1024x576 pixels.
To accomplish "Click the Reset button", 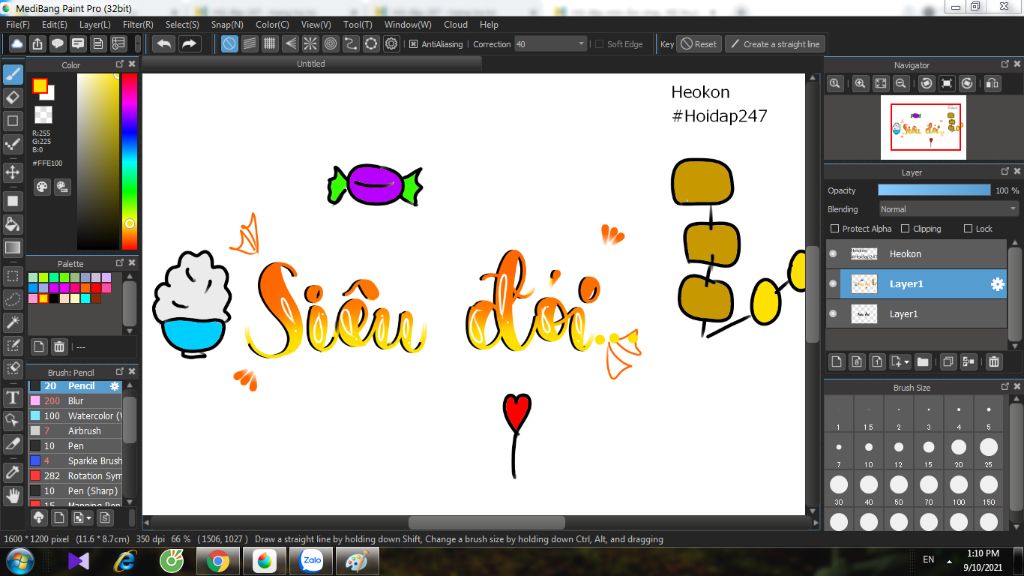I will (x=698, y=44).
